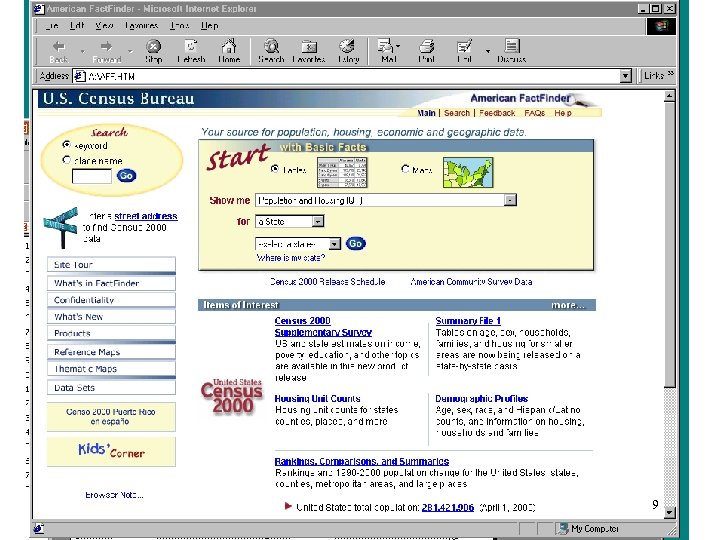Click the Main navigation tab

(426, 113)
